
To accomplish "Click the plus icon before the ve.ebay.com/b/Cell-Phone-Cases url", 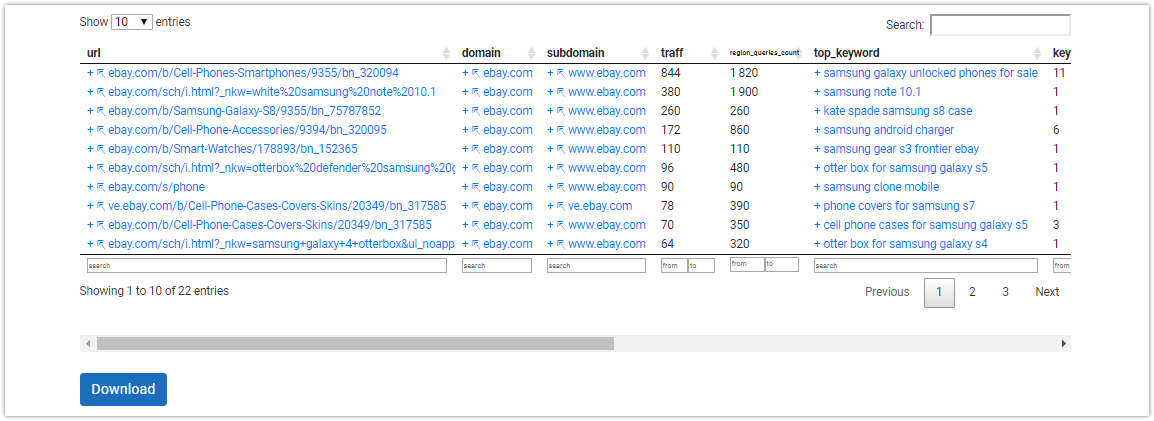I will coord(91,205).
